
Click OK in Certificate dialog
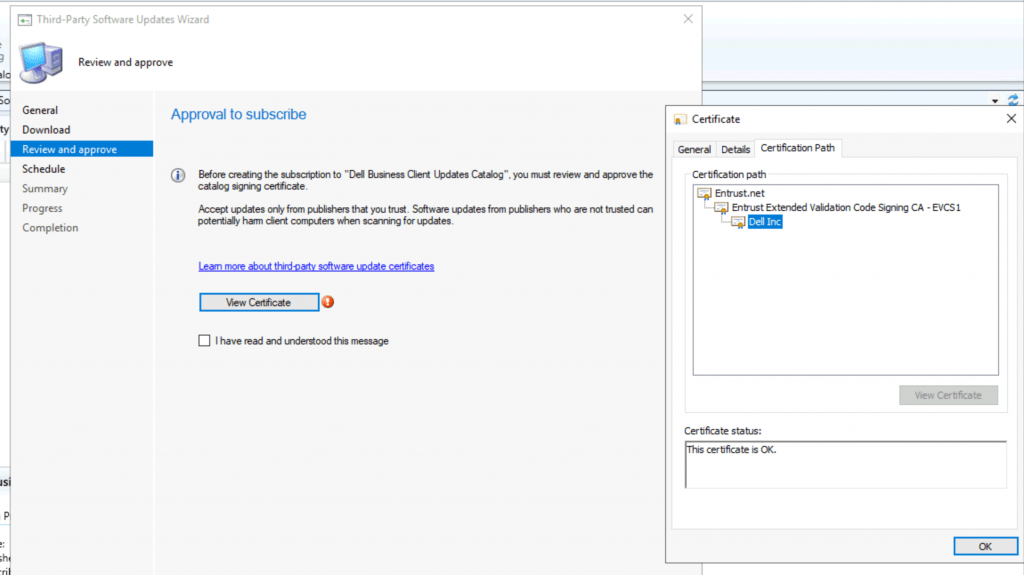(985, 546)
